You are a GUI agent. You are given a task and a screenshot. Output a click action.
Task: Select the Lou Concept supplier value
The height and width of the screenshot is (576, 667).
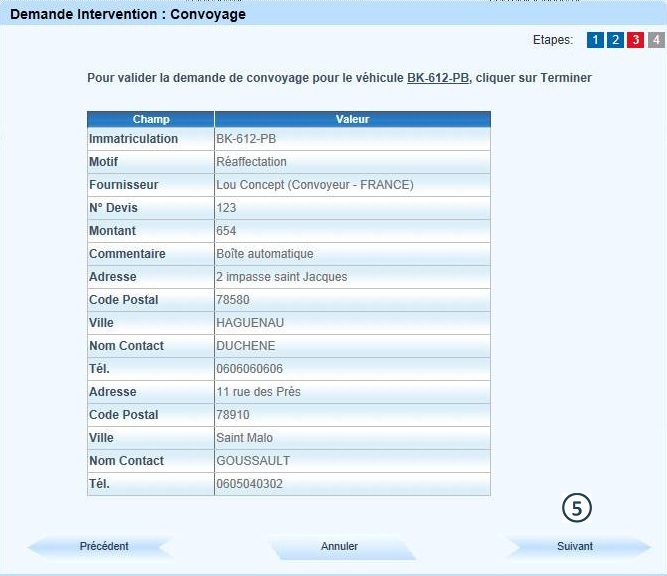315,185
